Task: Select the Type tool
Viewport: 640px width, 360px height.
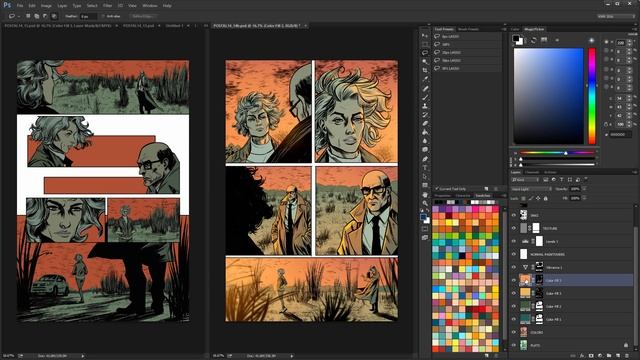Action: (x=425, y=168)
